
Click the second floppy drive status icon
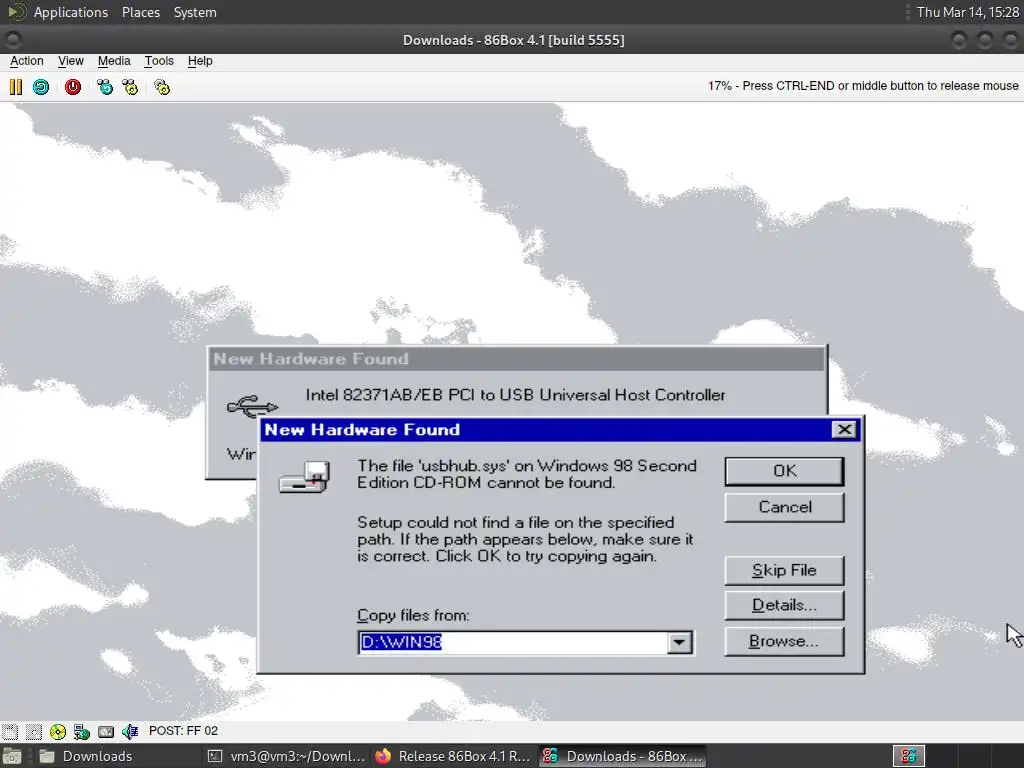(34, 731)
